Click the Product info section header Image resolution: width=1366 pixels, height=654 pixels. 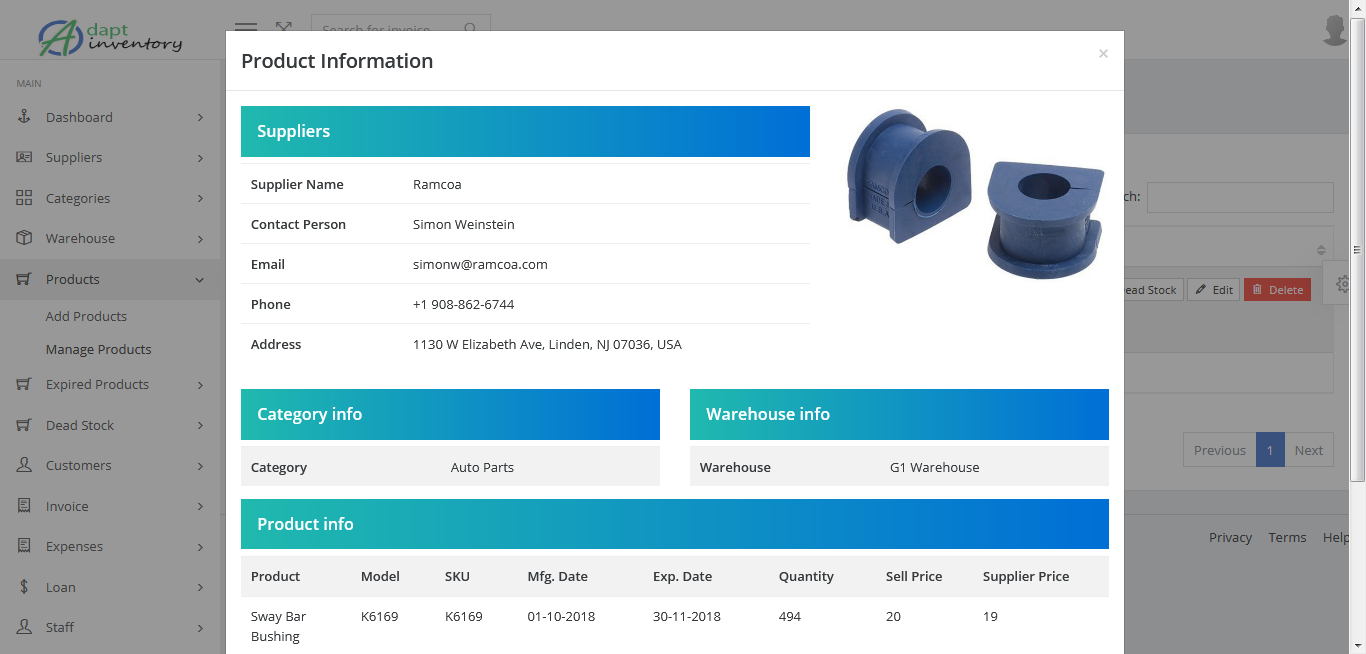point(675,524)
